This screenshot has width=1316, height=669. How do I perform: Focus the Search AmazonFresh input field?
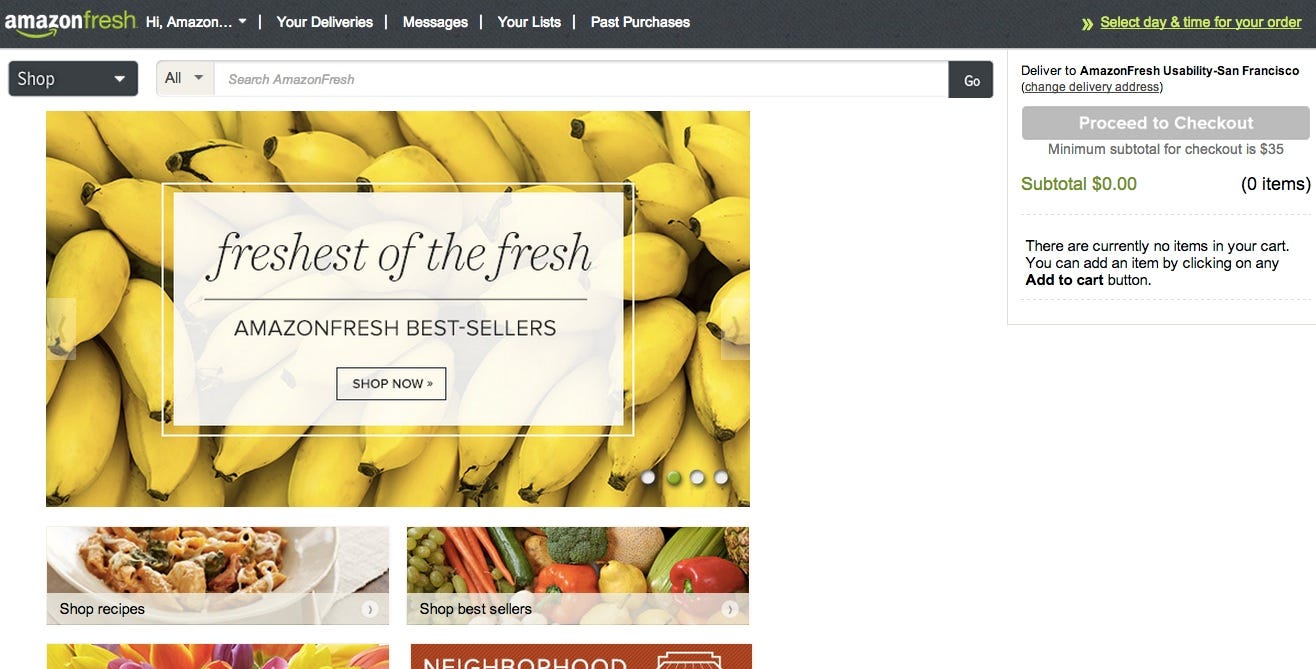pos(581,79)
